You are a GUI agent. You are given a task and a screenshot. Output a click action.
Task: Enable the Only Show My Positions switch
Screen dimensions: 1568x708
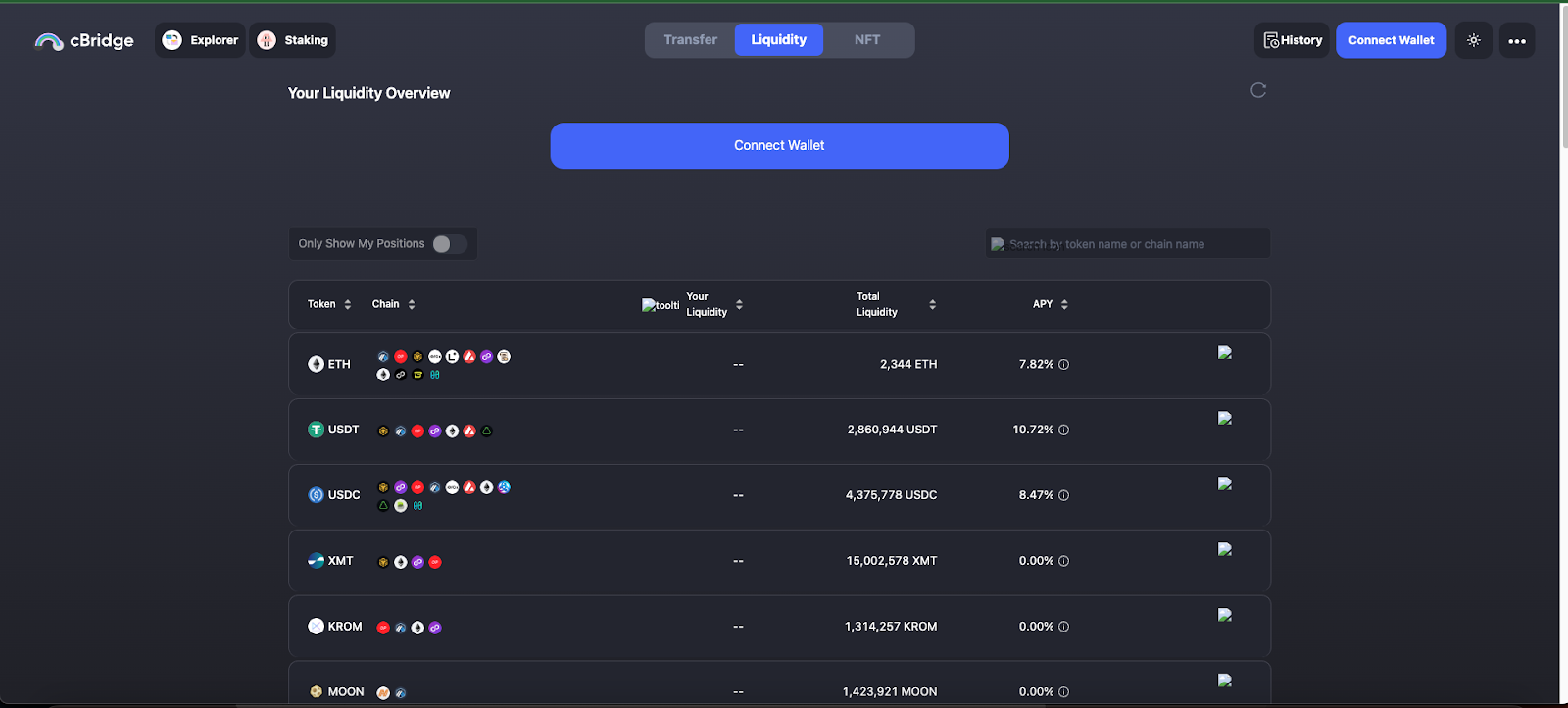point(449,244)
